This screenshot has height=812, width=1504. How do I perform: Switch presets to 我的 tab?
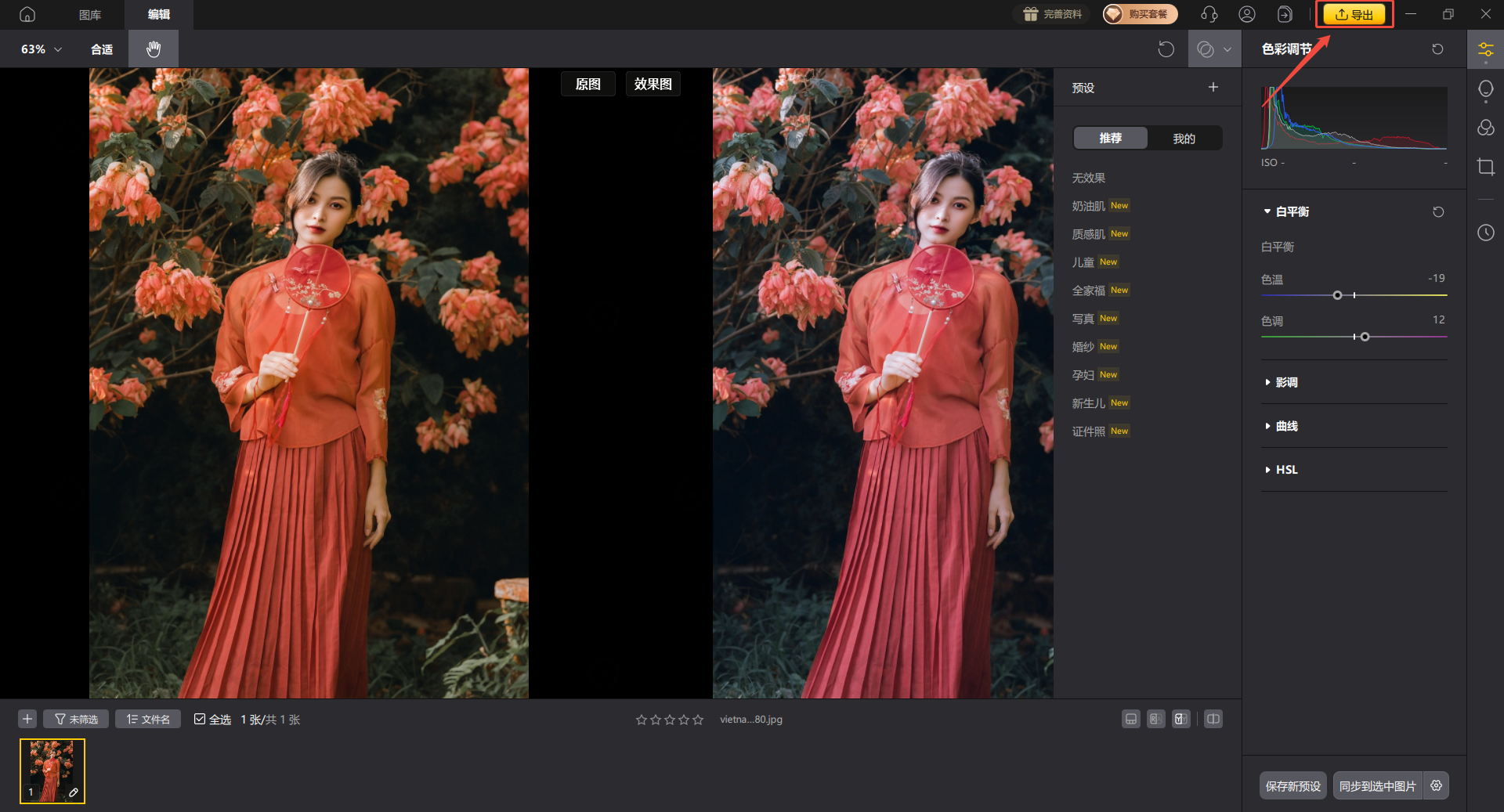coord(1184,139)
